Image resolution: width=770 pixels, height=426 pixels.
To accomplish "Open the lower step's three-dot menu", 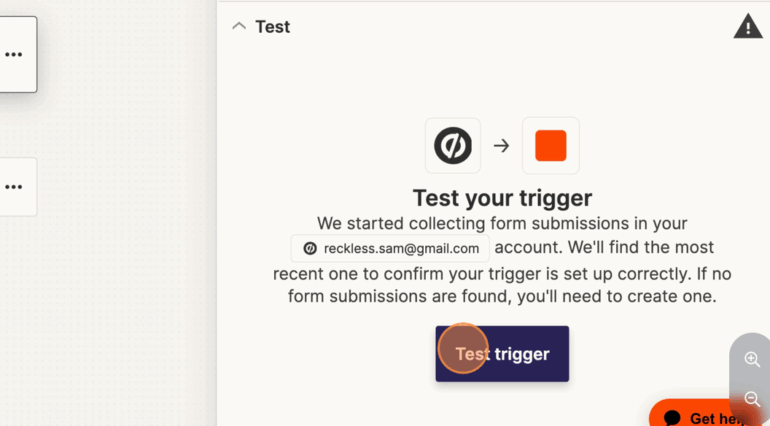I will pyautogui.click(x=13, y=186).
